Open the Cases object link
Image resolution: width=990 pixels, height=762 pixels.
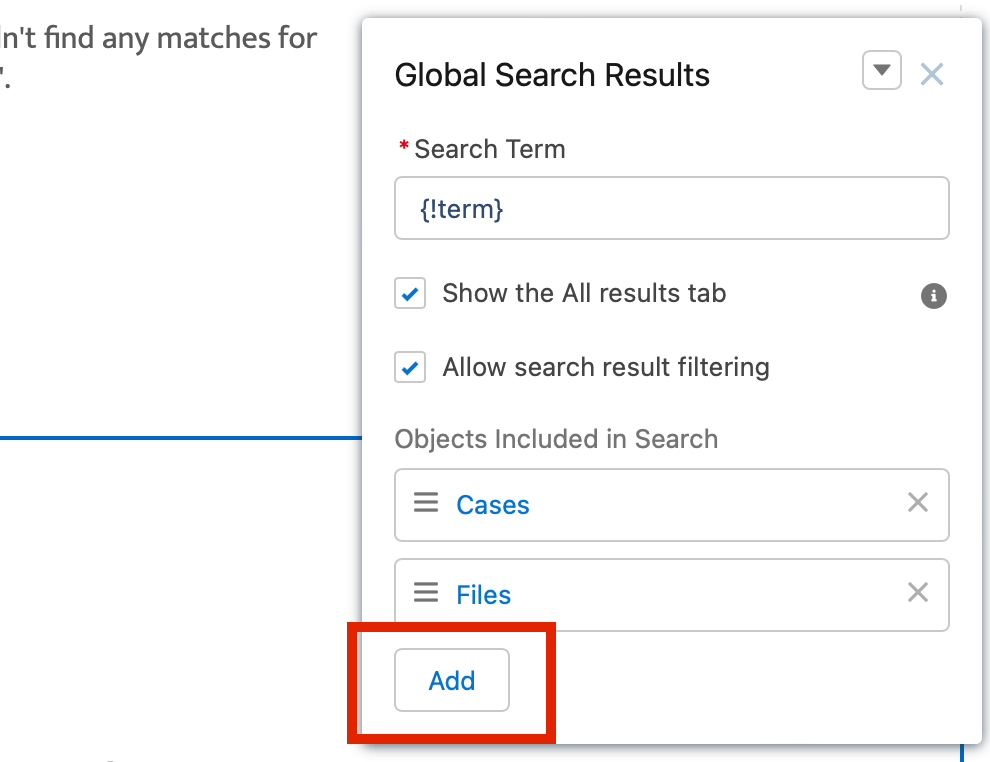[x=492, y=504]
